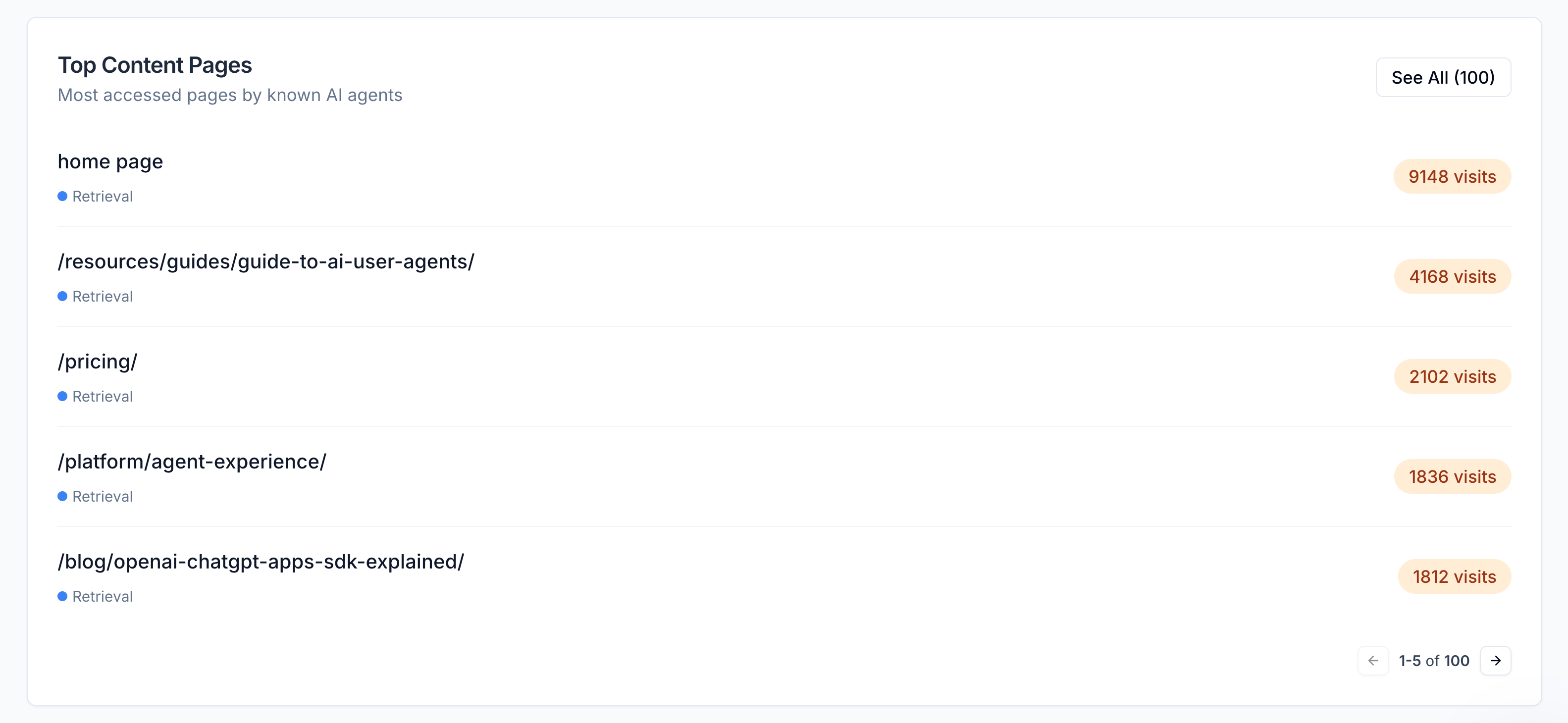
Task: Click the blue Retrieval dot next to home page
Action: [63, 196]
